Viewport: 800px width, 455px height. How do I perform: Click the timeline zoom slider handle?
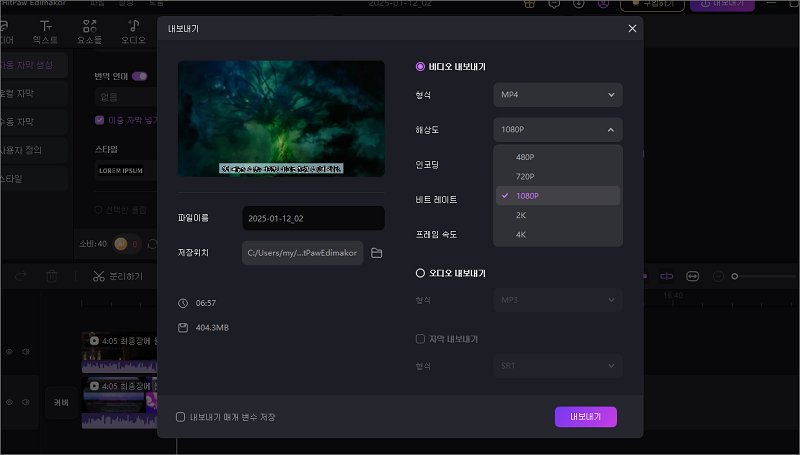tap(735, 276)
